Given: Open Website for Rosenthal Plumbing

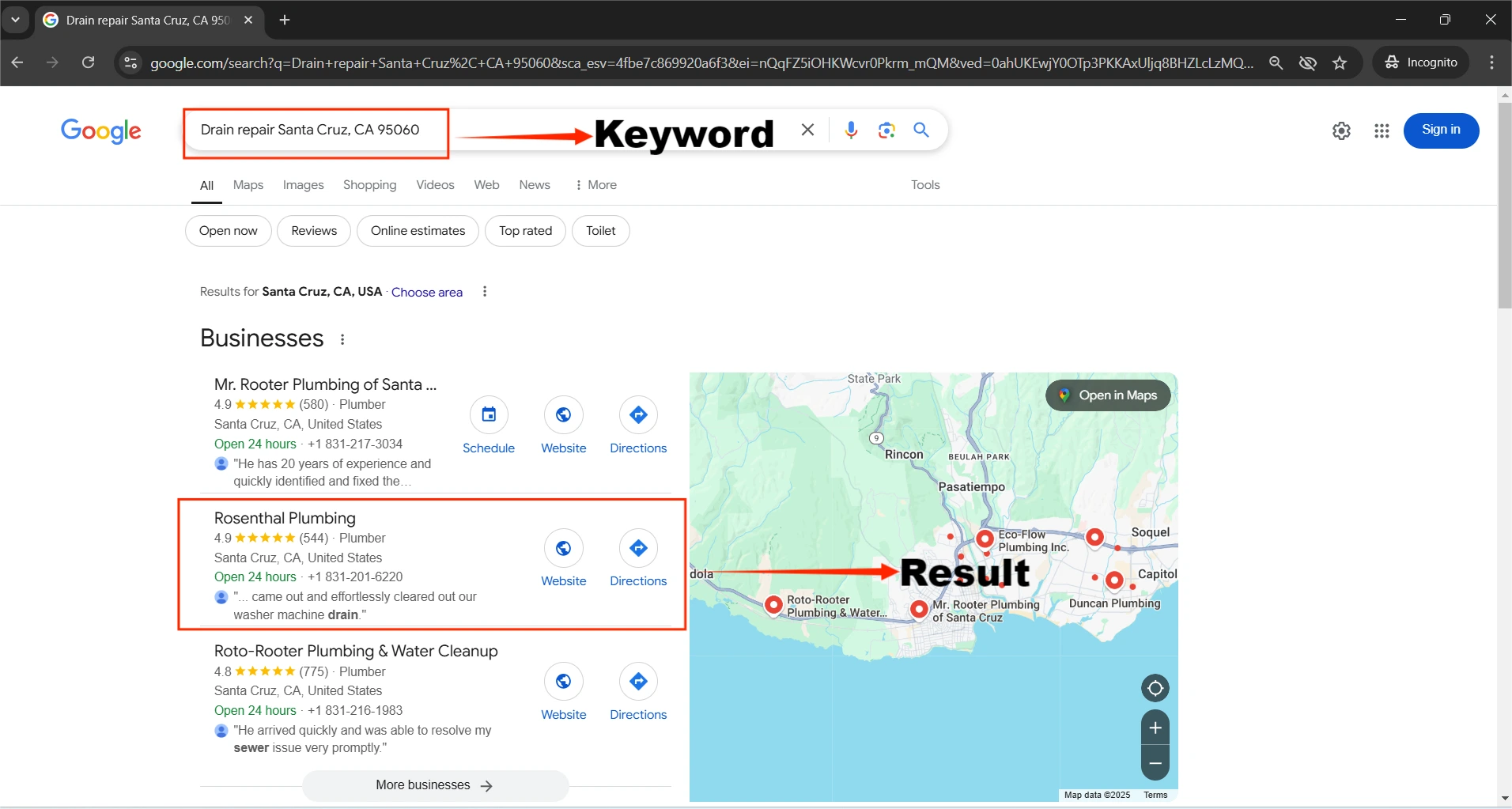Looking at the screenshot, I should tap(563, 548).
